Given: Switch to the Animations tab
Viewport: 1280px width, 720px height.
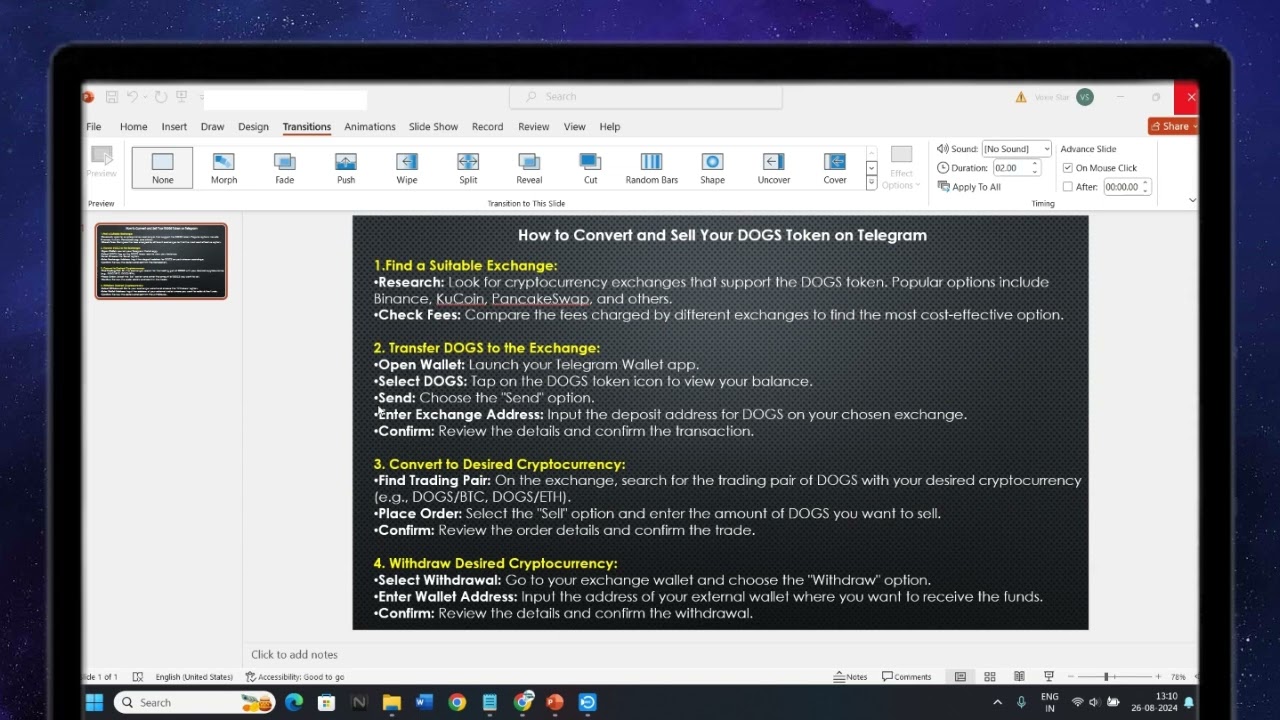Looking at the screenshot, I should pos(370,127).
